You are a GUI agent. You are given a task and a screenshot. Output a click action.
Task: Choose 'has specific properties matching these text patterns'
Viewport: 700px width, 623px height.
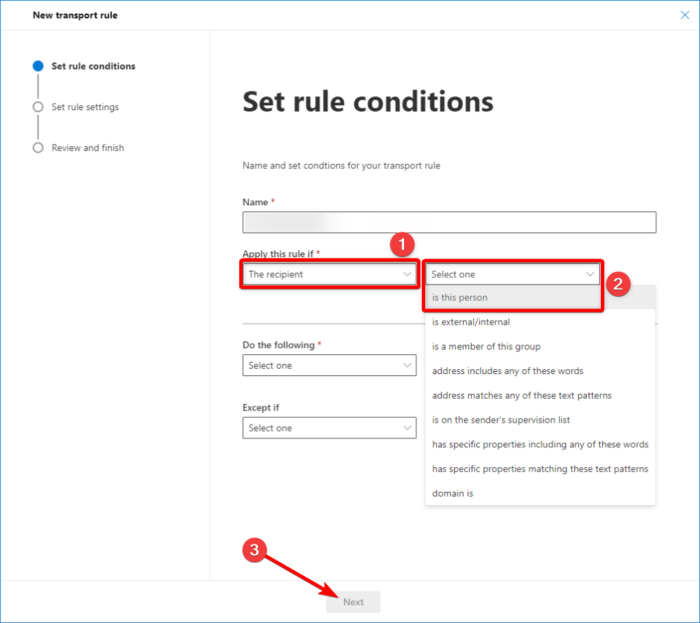point(540,469)
